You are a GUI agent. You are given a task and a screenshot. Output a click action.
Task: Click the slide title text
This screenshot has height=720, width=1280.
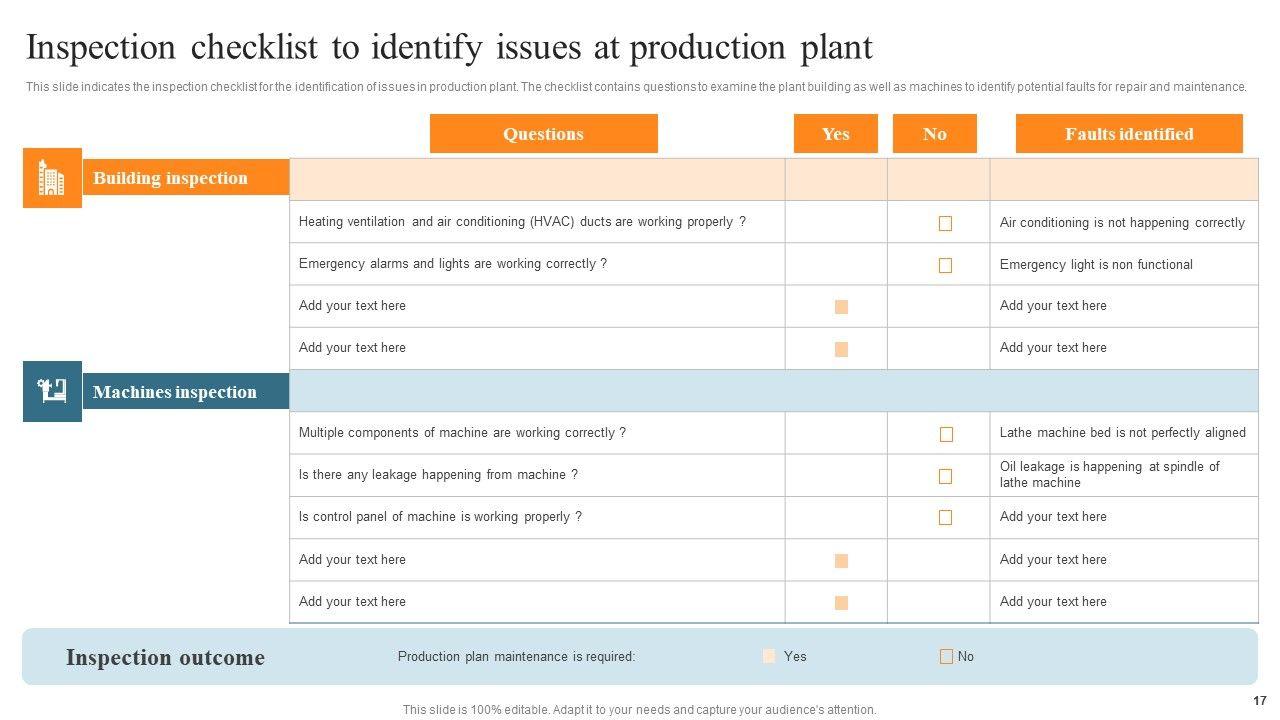click(449, 48)
